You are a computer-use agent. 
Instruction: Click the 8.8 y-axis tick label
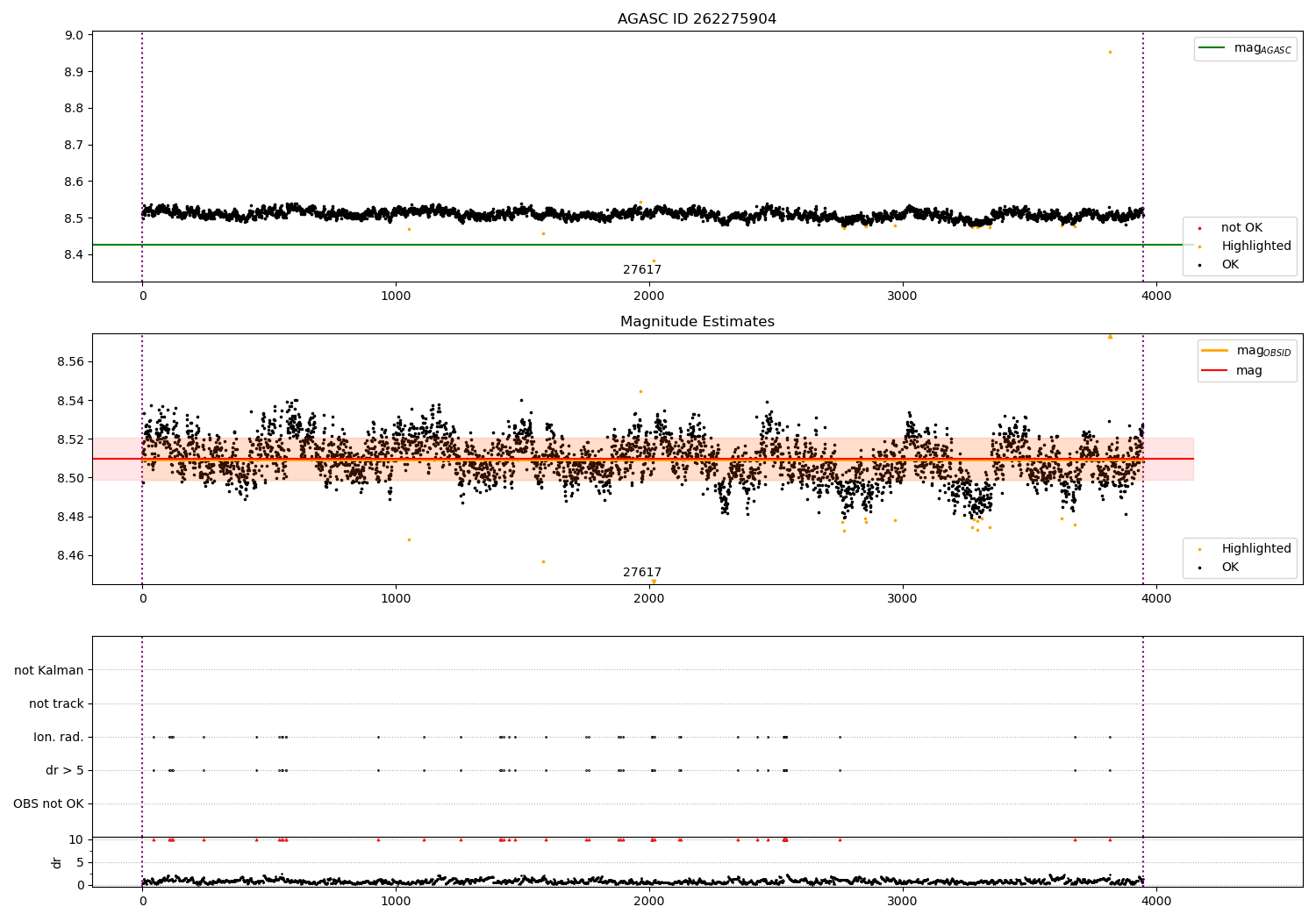point(74,109)
